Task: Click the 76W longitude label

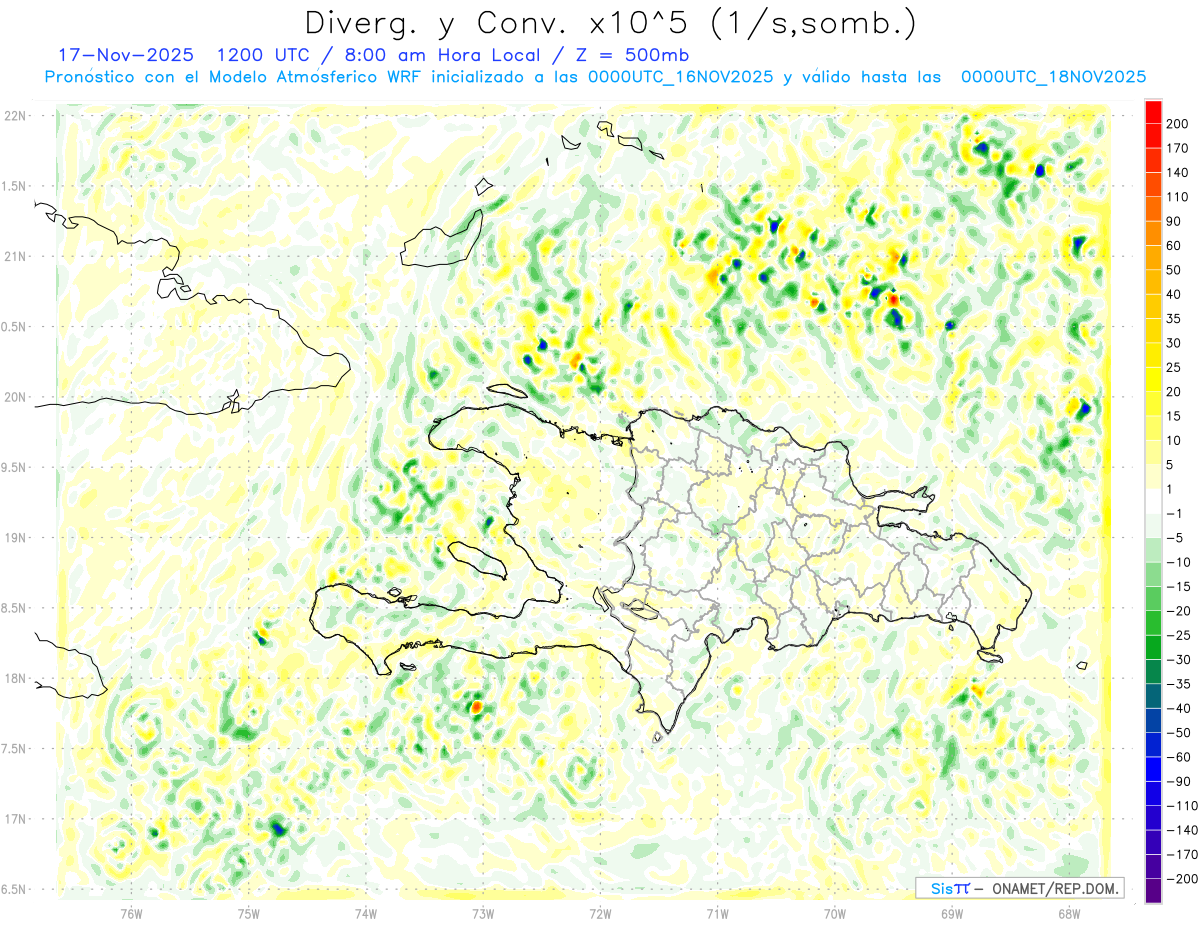Action: (131, 913)
